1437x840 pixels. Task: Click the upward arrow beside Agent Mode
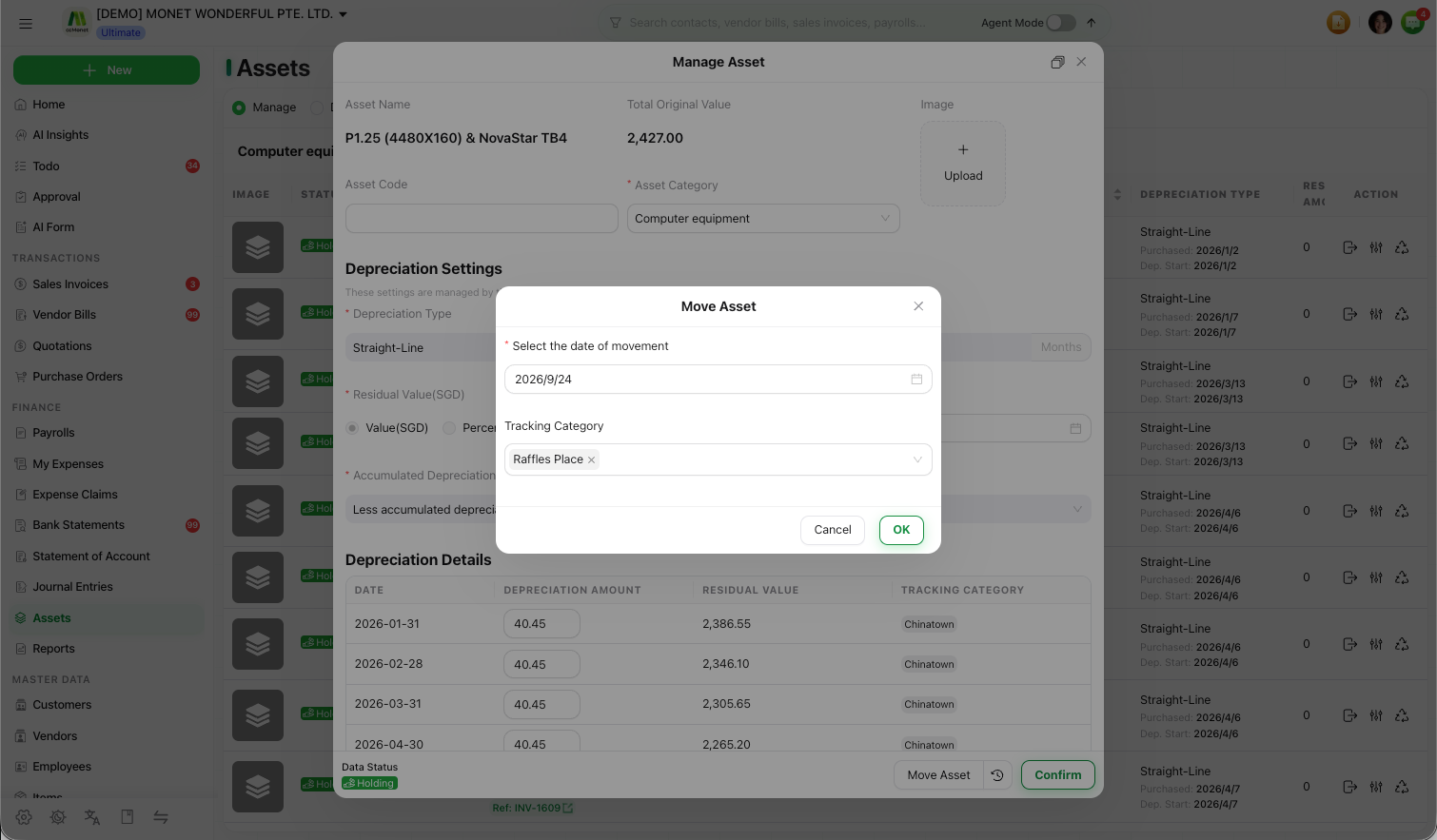click(x=1091, y=23)
